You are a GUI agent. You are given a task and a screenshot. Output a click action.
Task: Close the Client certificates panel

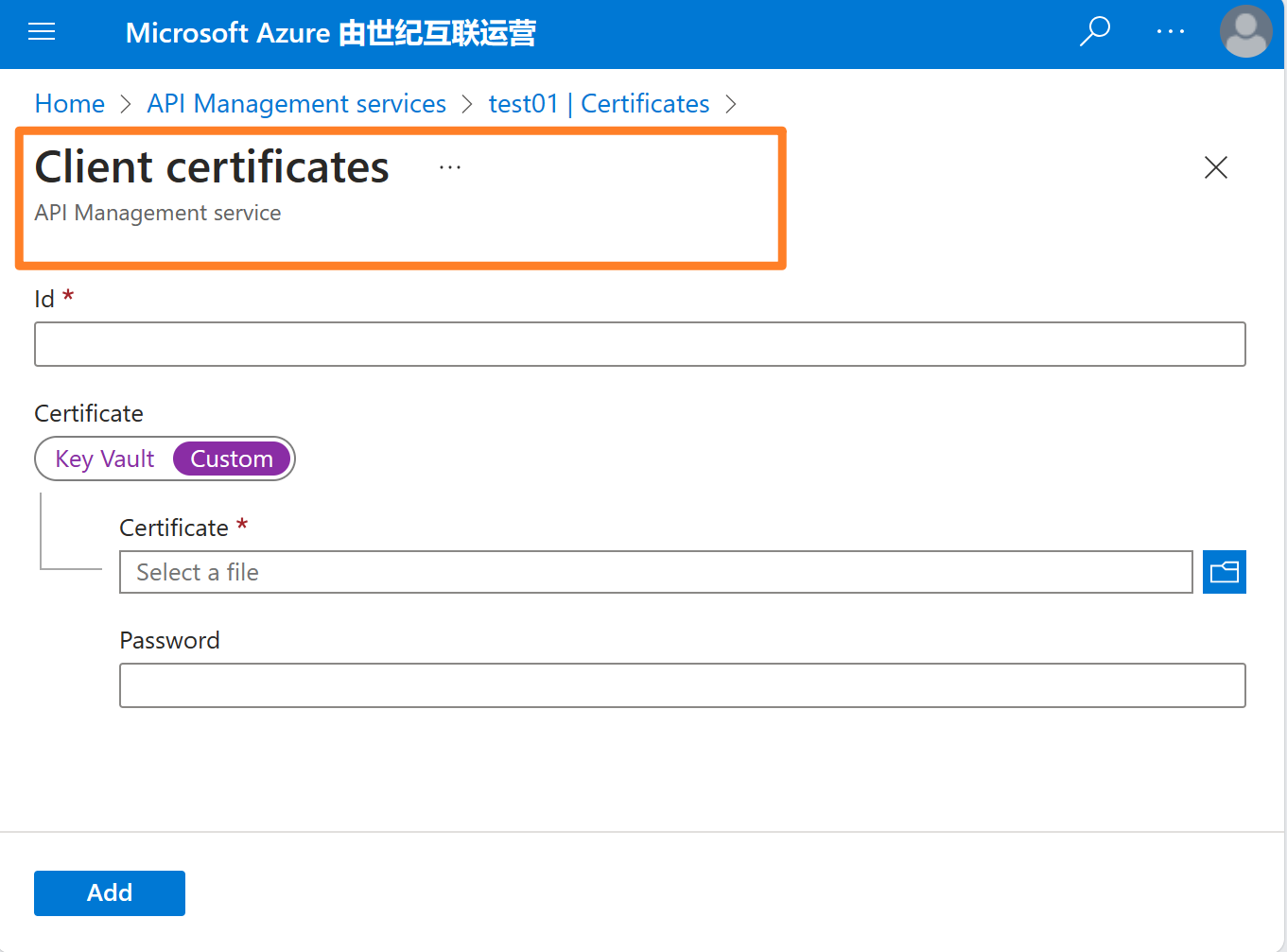1215,167
